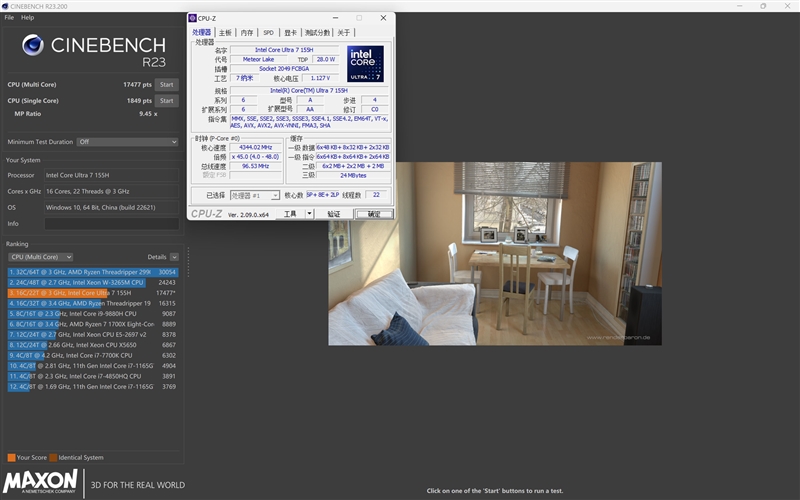Click the CPU-Z title bar icon
This screenshot has width=800, height=500.
192,18
